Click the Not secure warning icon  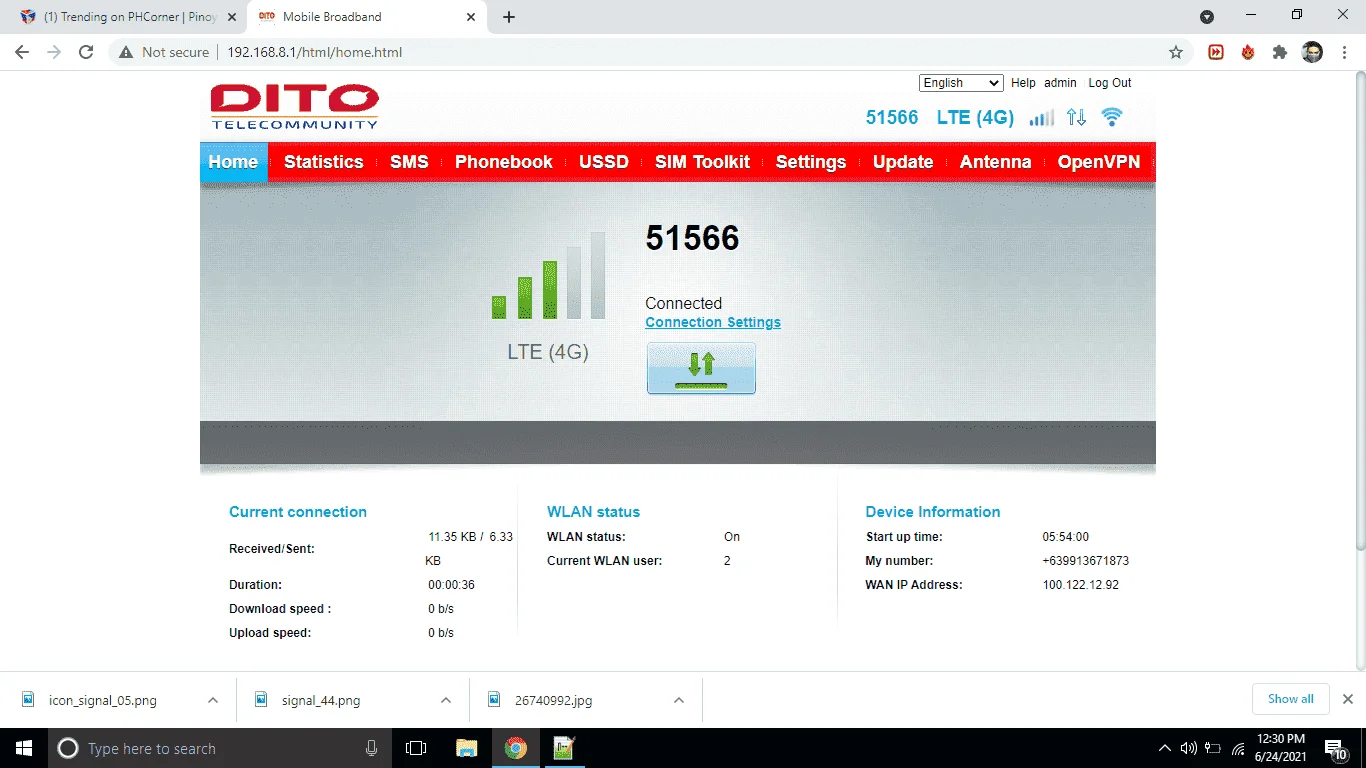point(126,52)
